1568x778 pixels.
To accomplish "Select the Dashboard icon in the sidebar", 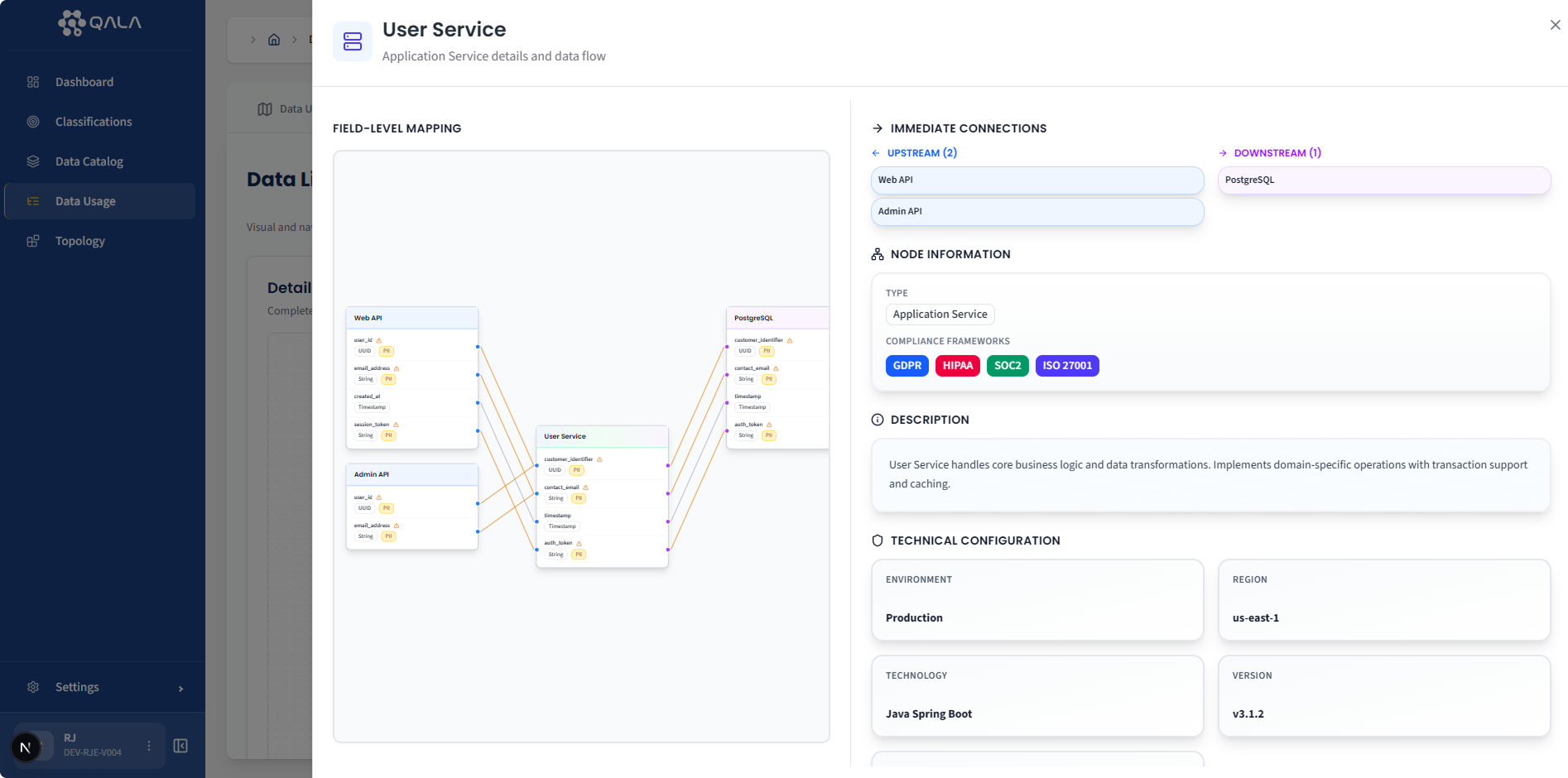I will (x=33, y=81).
